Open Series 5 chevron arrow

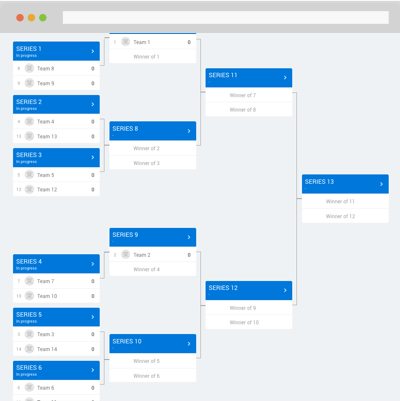click(93, 317)
